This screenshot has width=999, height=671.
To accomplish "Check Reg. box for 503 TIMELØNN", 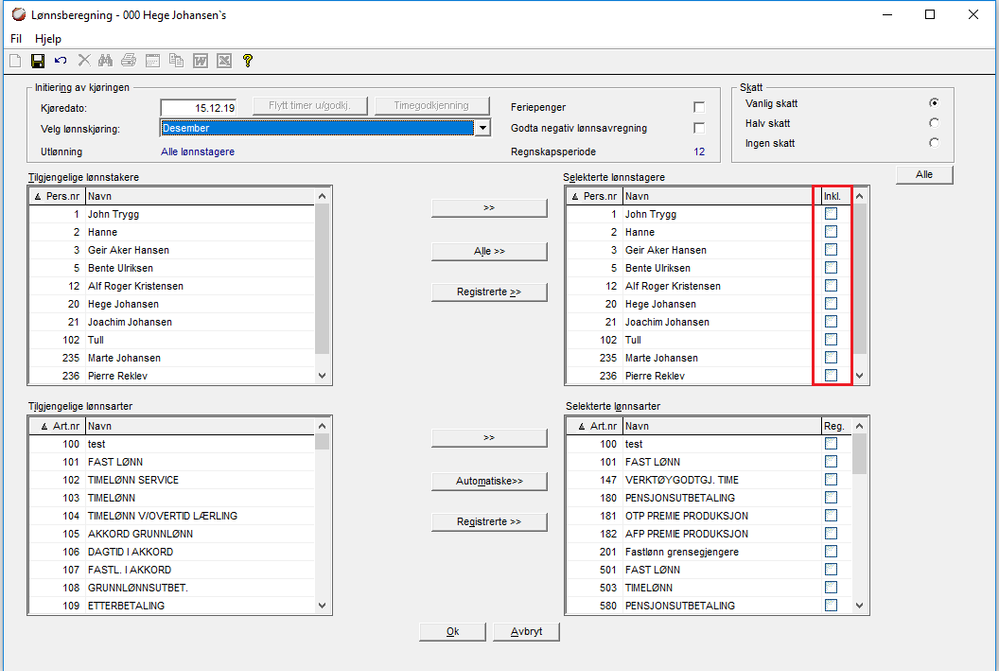I will (x=831, y=587).
